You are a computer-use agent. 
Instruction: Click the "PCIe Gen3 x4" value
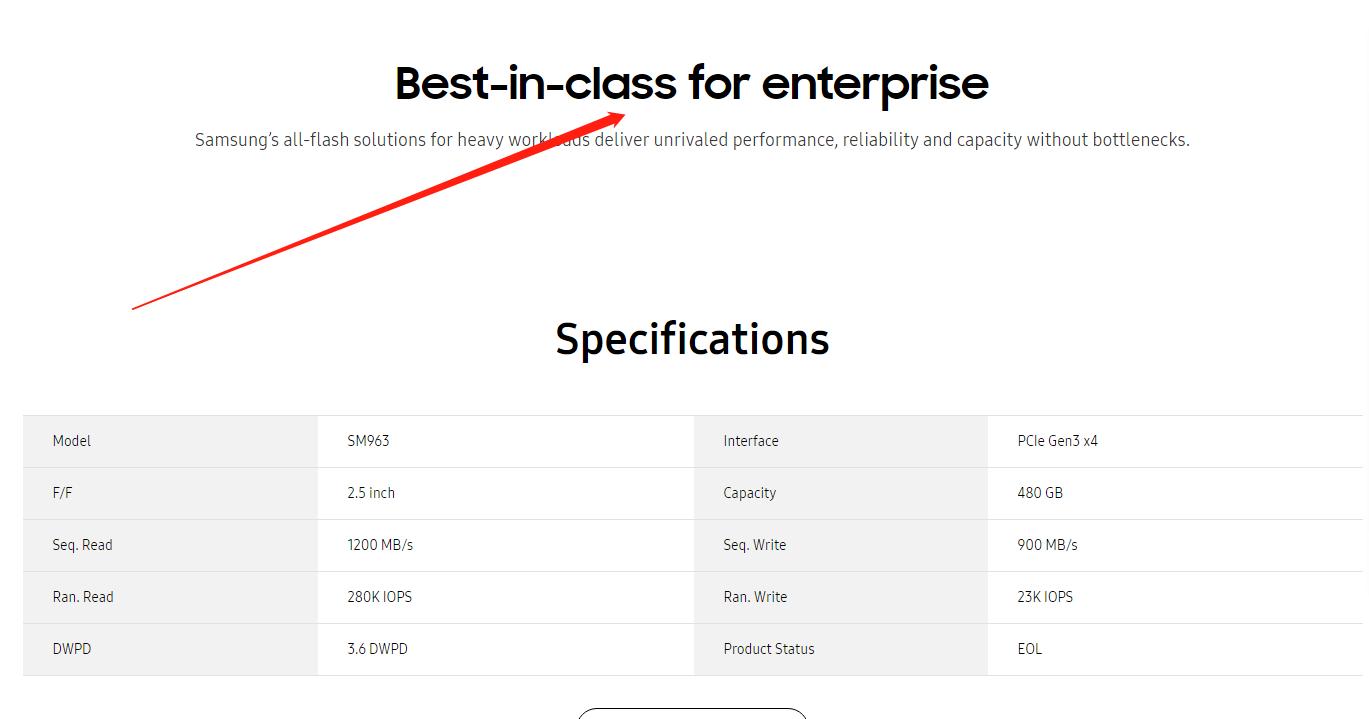coord(1057,441)
